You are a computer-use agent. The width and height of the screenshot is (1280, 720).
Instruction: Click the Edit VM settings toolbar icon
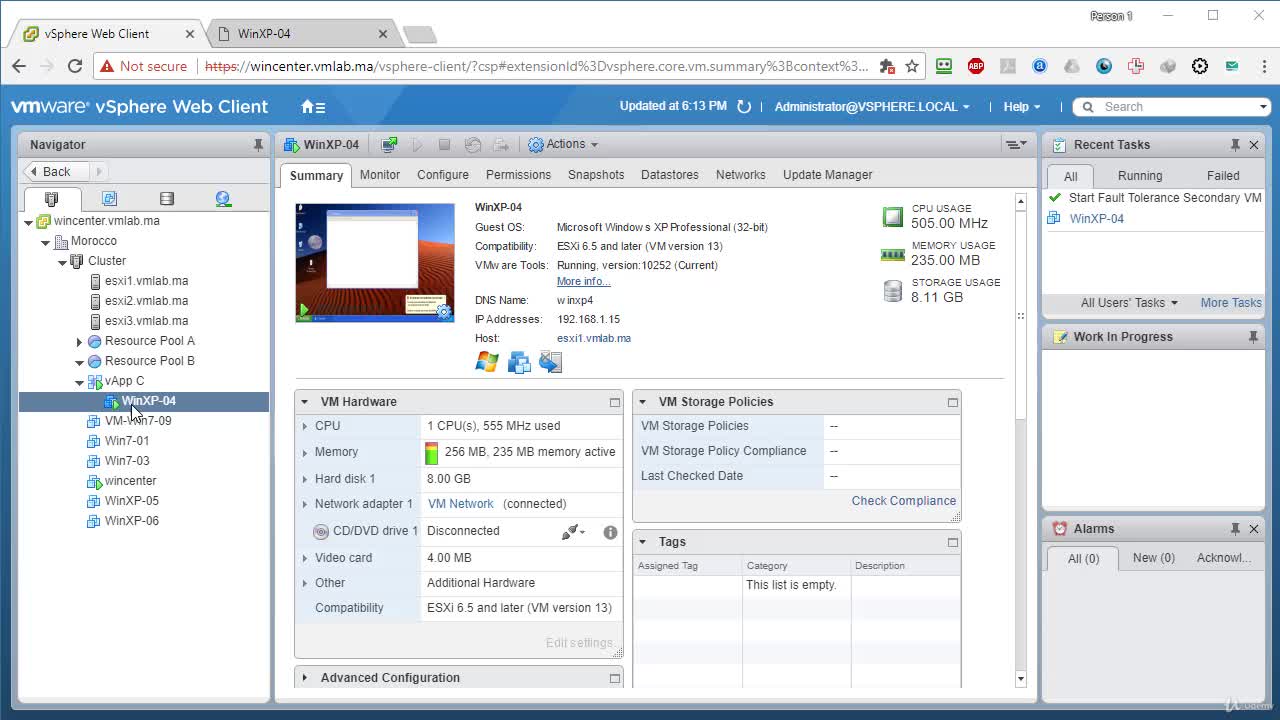501,145
